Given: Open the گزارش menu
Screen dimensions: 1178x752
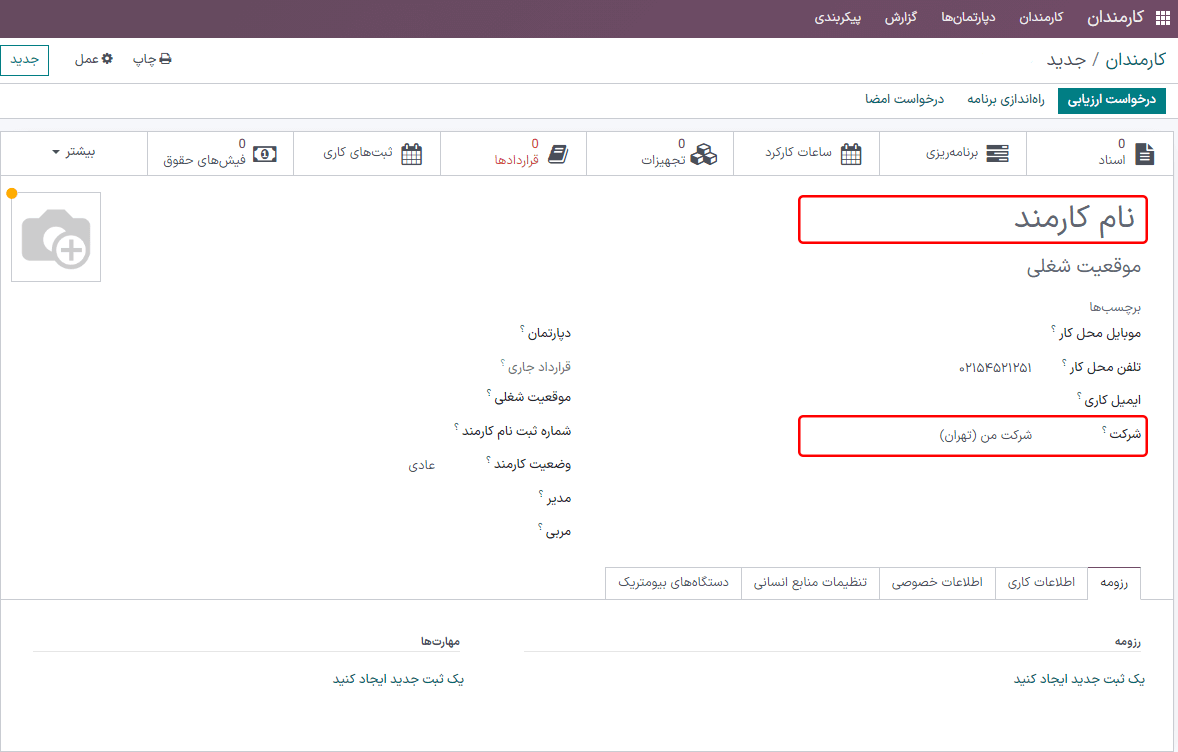Looking at the screenshot, I should [x=901, y=17].
